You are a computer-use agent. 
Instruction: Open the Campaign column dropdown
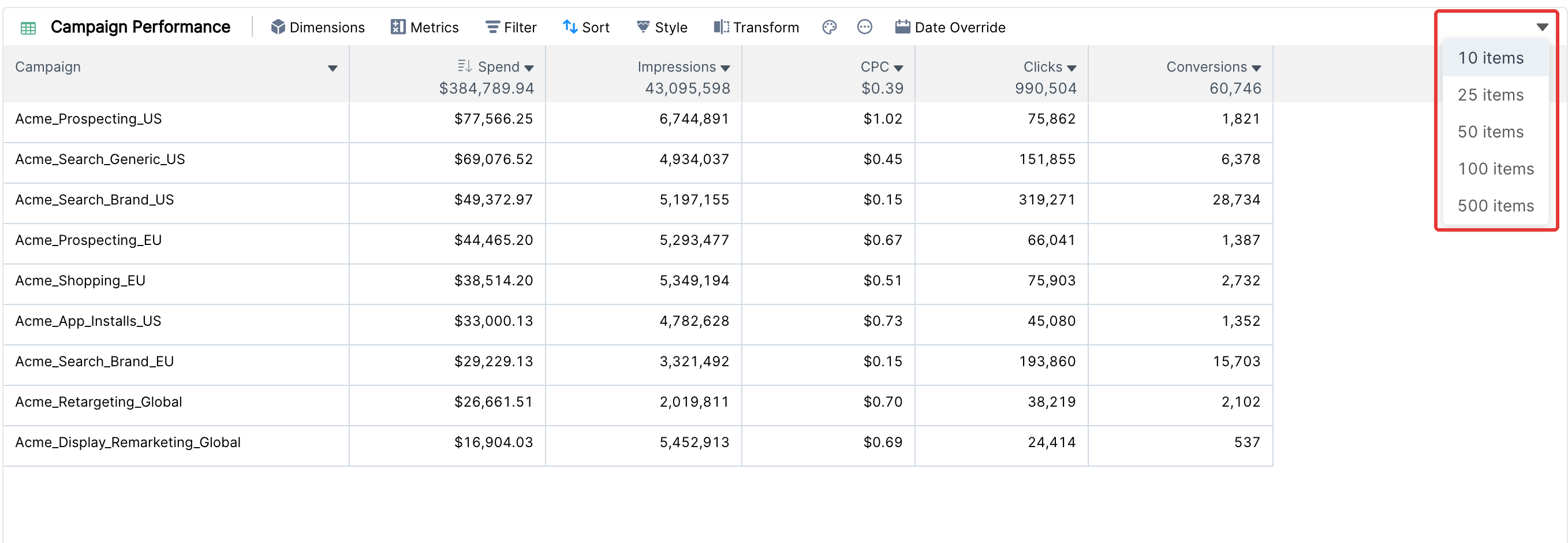click(x=333, y=68)
